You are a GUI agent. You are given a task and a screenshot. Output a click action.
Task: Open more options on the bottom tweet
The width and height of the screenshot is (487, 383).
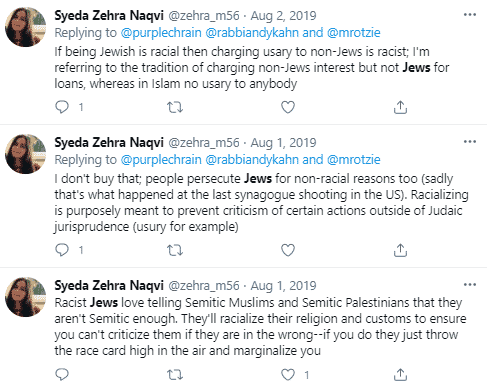[470, 285]
